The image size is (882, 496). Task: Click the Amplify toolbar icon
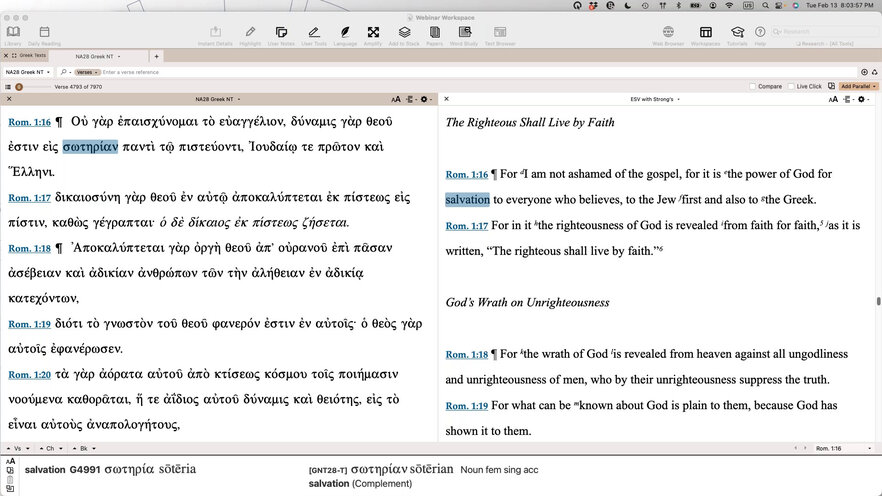[373, 33]
